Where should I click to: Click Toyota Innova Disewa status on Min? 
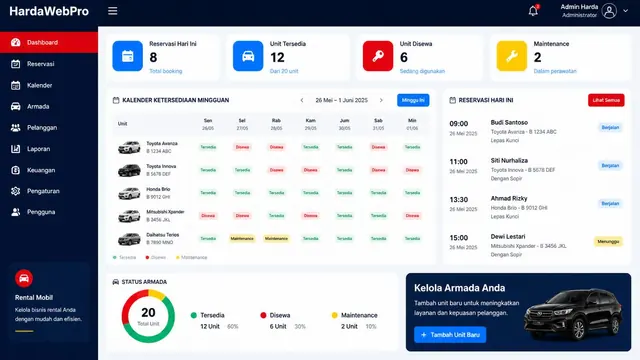coord(412,170)
